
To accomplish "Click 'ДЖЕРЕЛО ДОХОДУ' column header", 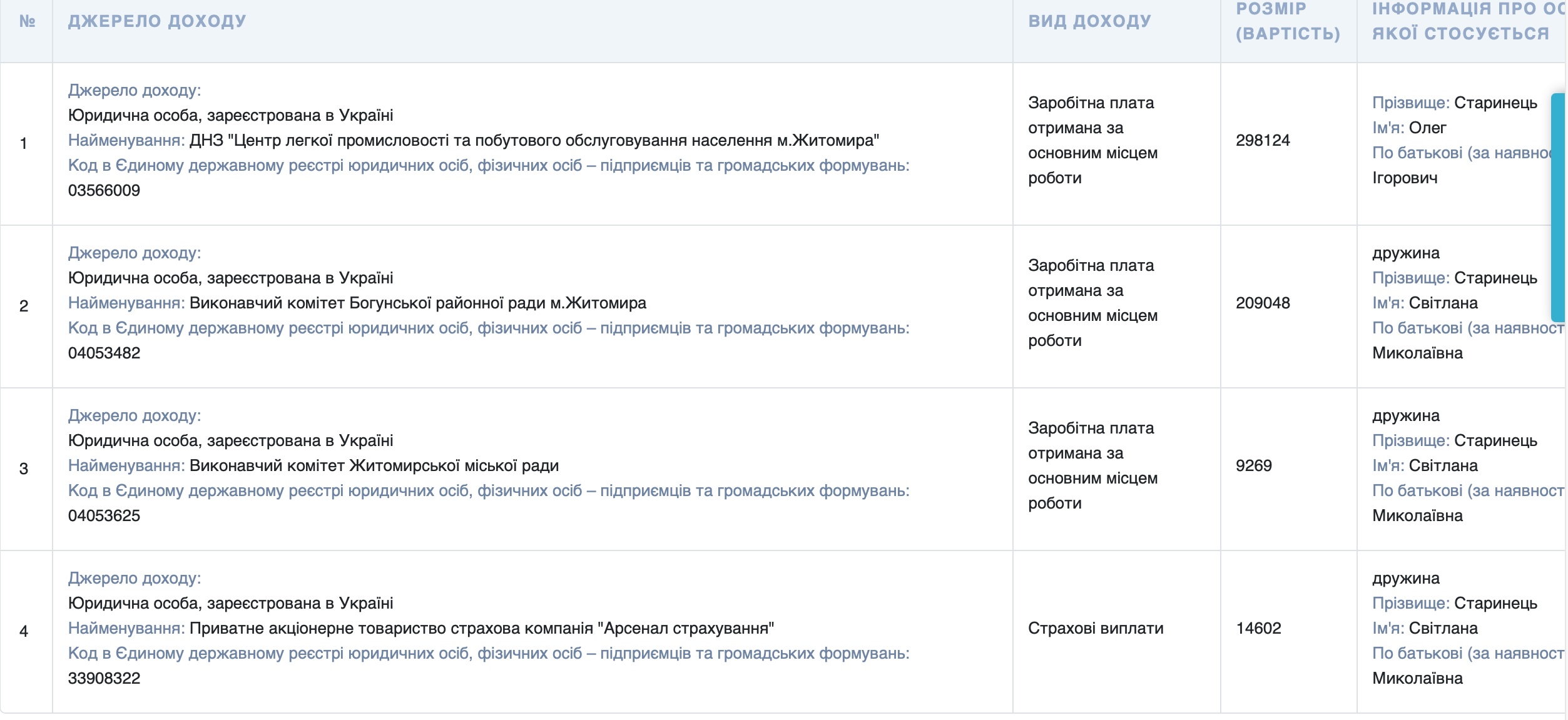I will [157, 21].
